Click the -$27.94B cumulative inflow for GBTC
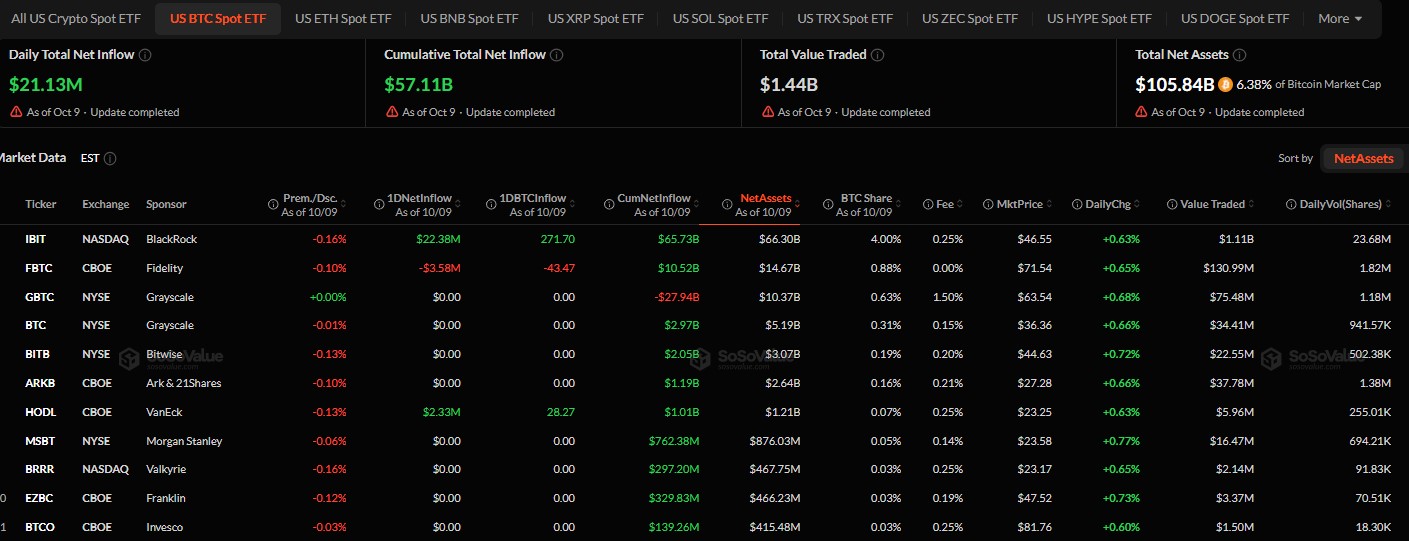This screenshot has width=1409, height=541. click(x=676, y=297)
